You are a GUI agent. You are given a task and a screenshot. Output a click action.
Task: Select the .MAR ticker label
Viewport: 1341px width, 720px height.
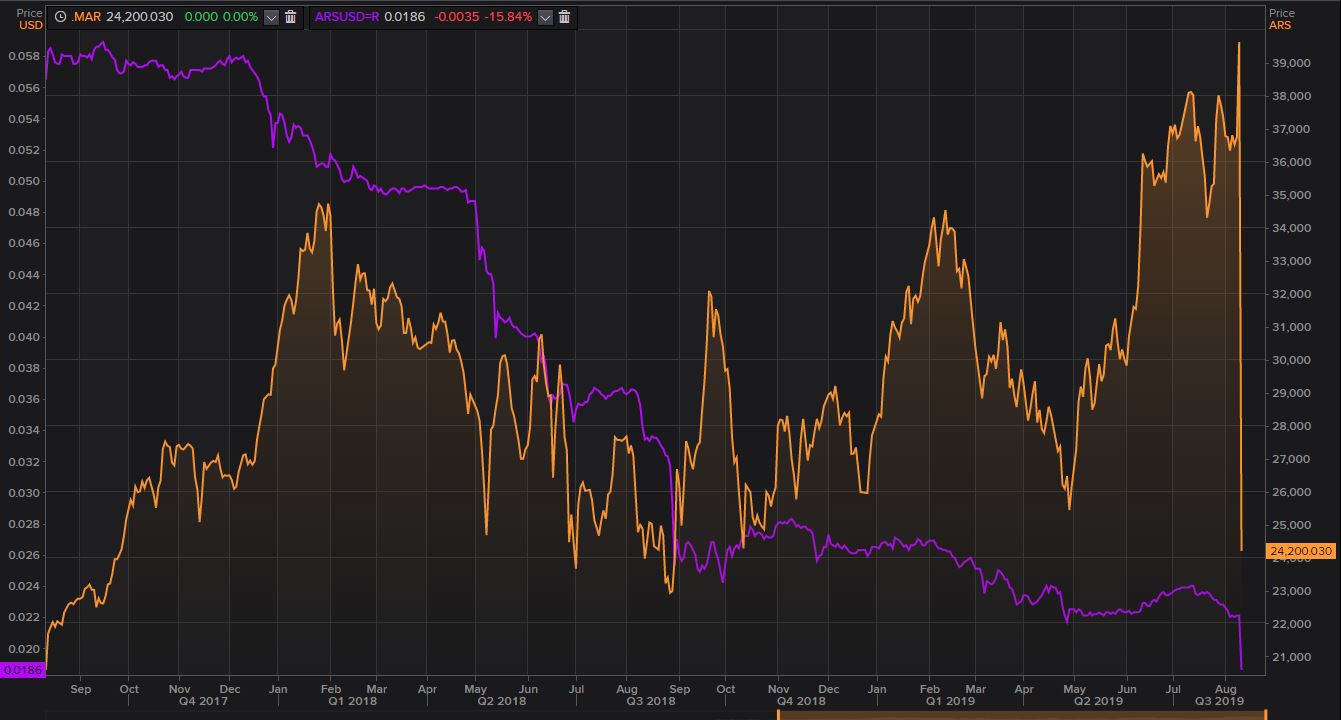[86, 17]
